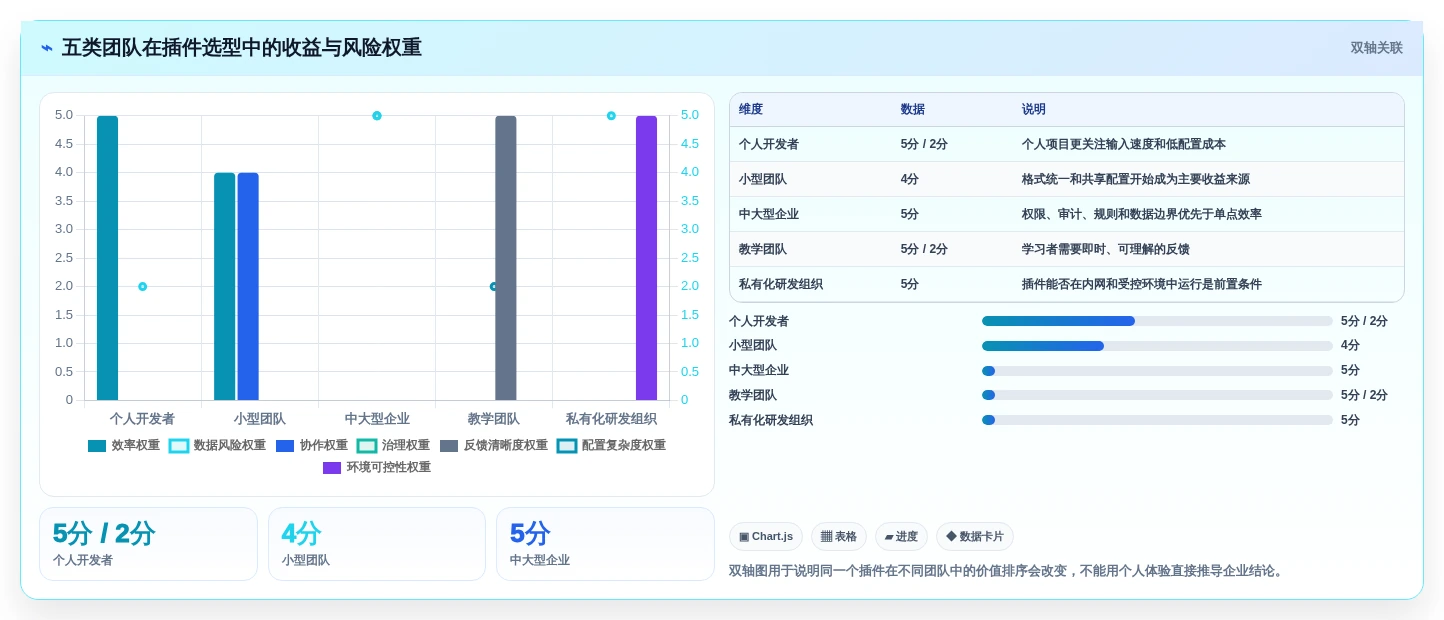Click the lightning icon beside the title
The image size is (1444, 620).
[47, 48]
